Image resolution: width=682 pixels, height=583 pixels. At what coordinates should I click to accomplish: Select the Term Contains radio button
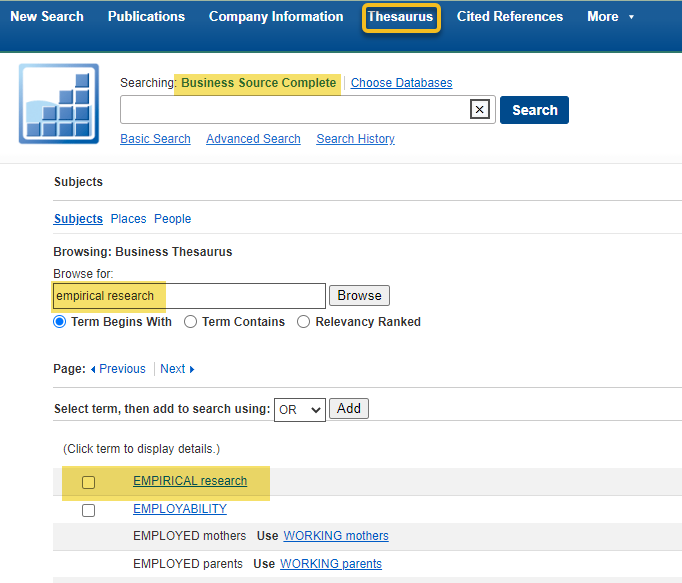pyautogui.click(x=191, y=322)
